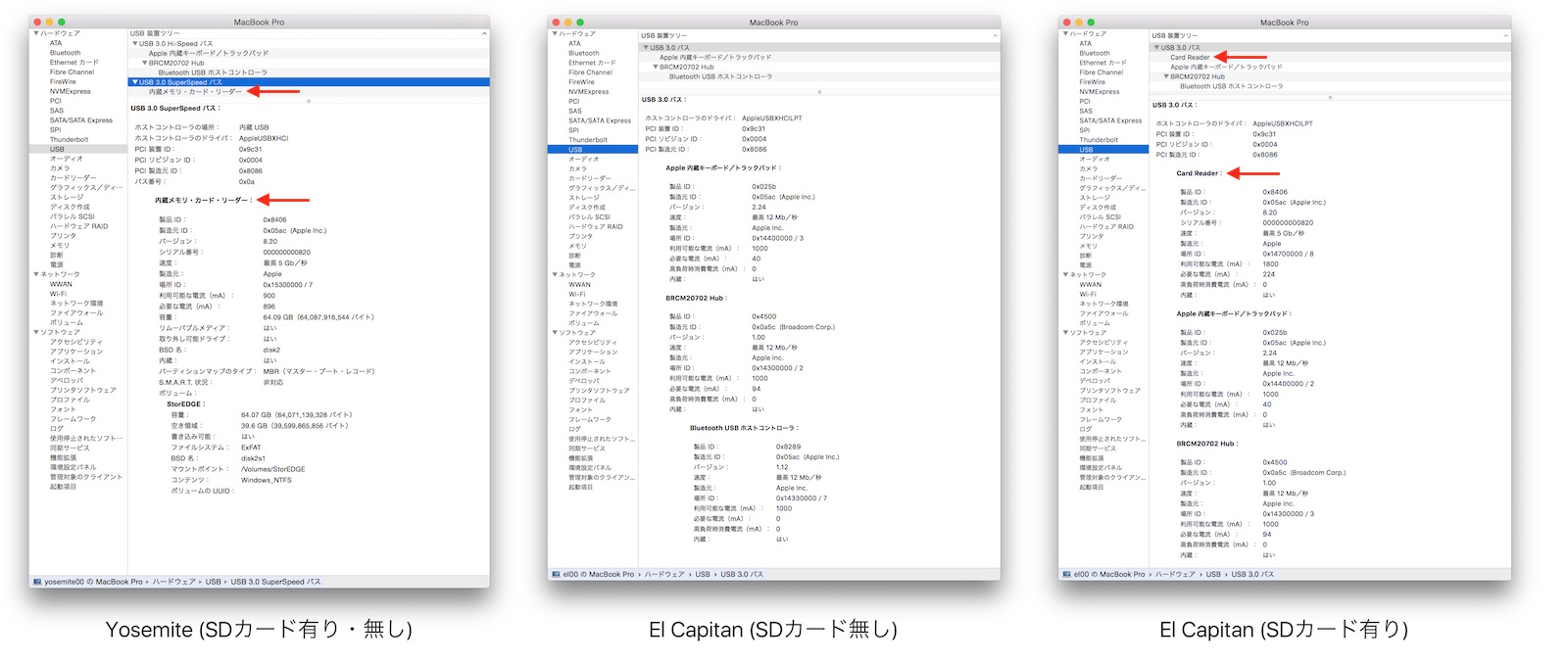
Task: Open カードリーダー in Yosemite sidebar
Action: 73,178
